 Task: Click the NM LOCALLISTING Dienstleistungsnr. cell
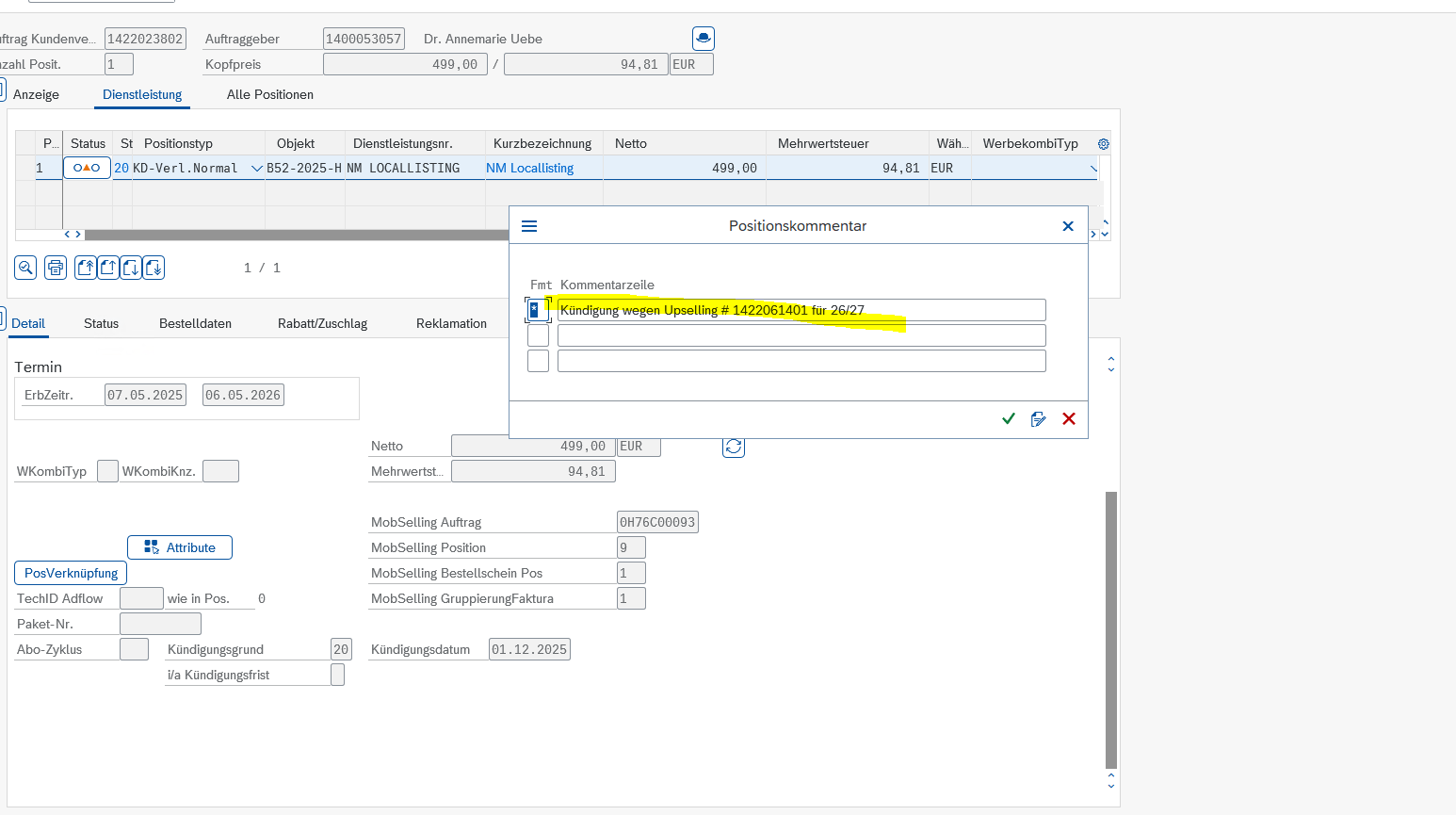tap(414, 168)
